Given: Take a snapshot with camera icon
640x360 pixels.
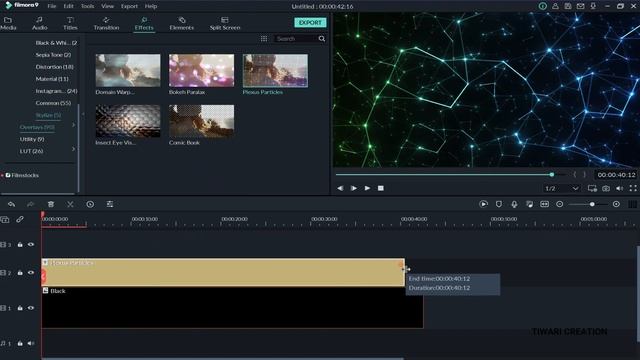Looking at the screenshot, I should (x=606, y=188).
